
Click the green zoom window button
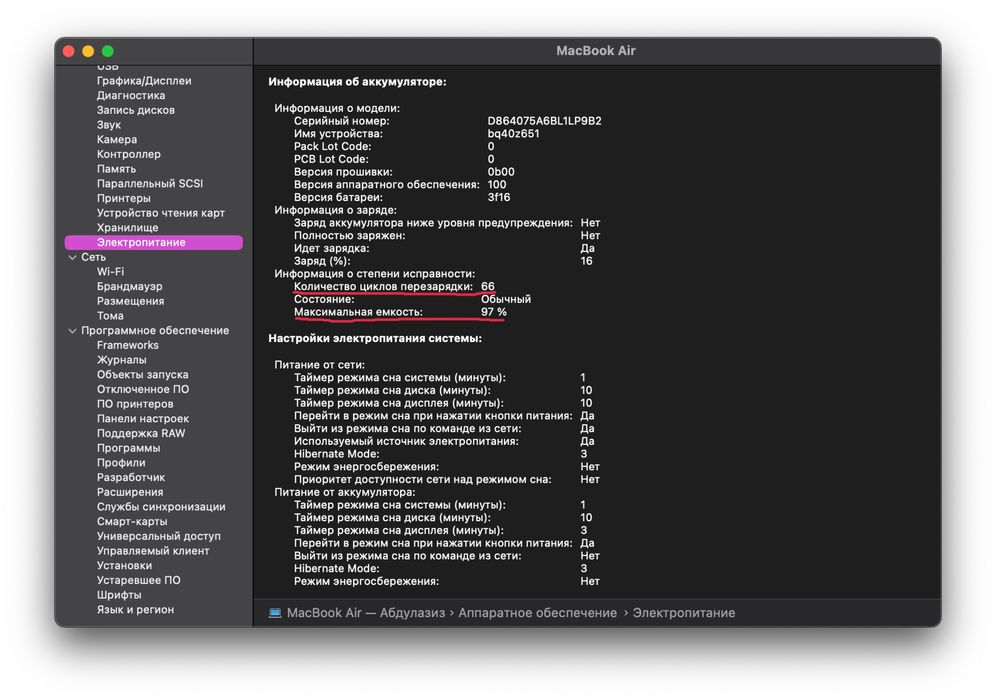click(108, 51)
